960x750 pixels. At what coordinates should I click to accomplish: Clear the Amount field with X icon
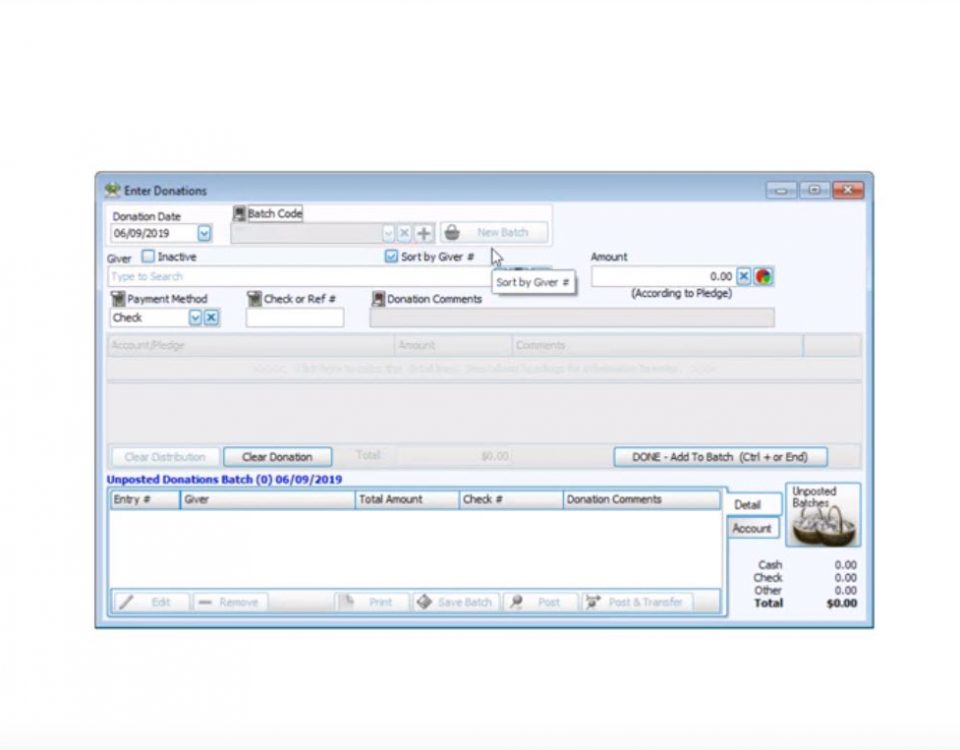pyautogui.click(x=744, y=277)
